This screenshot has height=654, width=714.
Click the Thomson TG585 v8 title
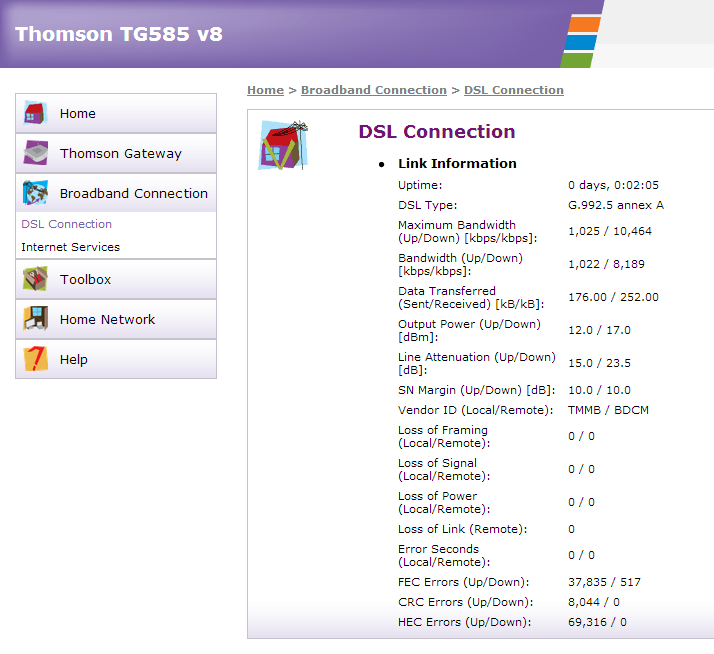coord(119,34)
